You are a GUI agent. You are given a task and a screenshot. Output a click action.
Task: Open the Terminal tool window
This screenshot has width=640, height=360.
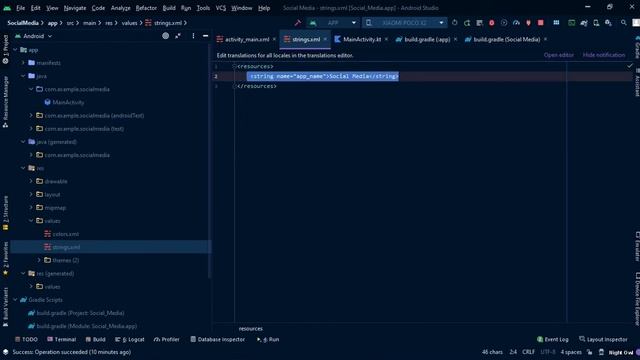61,339
